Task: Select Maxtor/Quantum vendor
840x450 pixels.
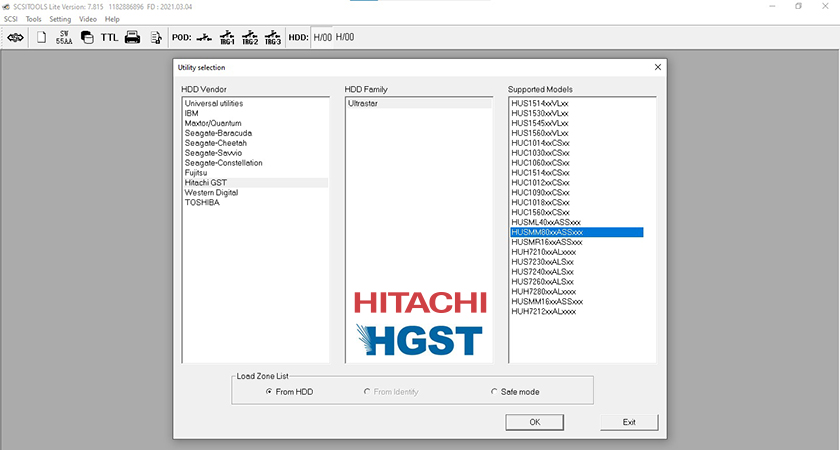Action: tap(256, 123)
